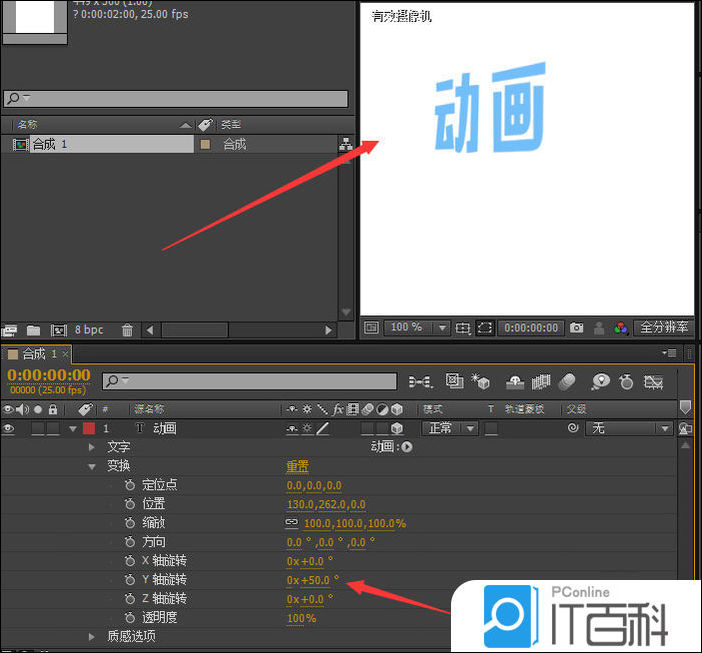Click the new composition icon
This screenshot has width=702, height=653.
point(59,330)
